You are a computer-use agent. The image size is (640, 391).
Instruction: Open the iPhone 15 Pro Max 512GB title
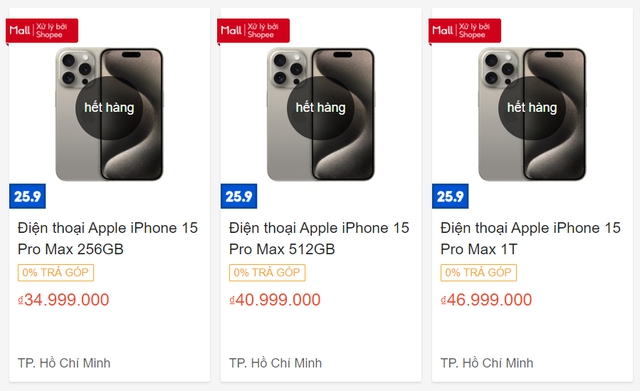[x=319, y=238]
